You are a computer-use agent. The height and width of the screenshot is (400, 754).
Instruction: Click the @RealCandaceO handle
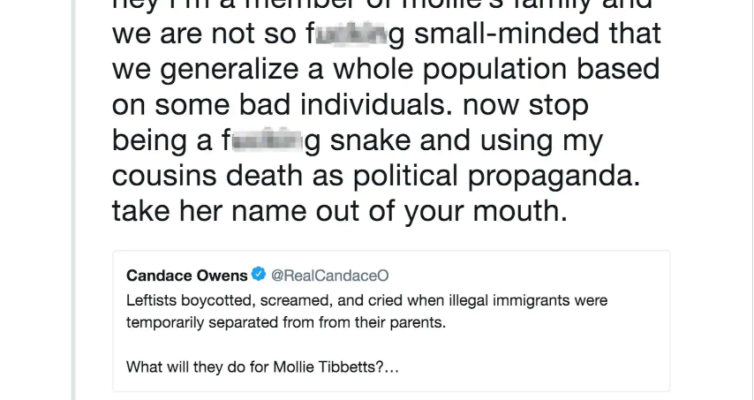pos(330,275)
